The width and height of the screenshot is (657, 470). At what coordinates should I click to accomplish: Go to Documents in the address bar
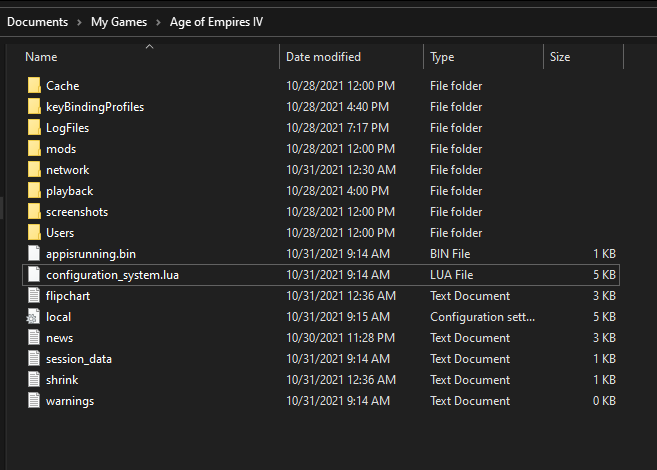click(37, 22)
